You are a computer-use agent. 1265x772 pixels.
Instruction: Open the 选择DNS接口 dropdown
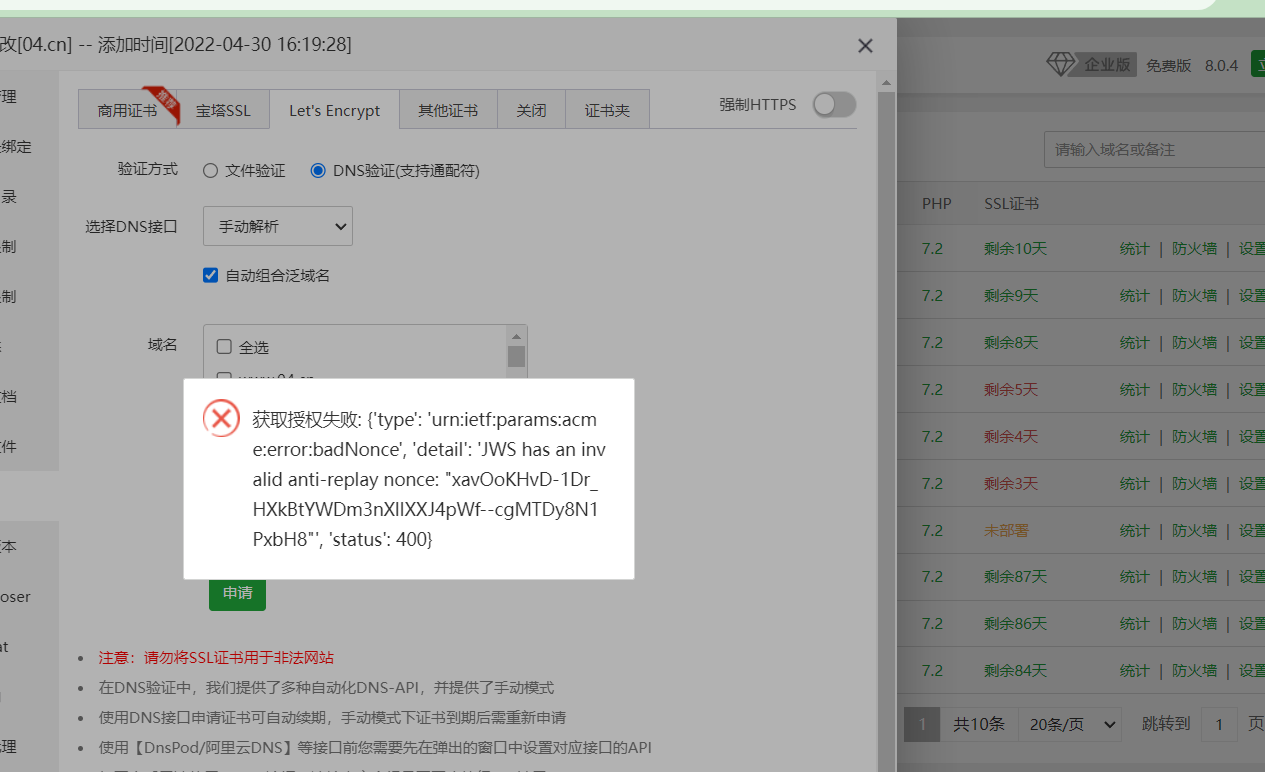(x=278, y=226)
